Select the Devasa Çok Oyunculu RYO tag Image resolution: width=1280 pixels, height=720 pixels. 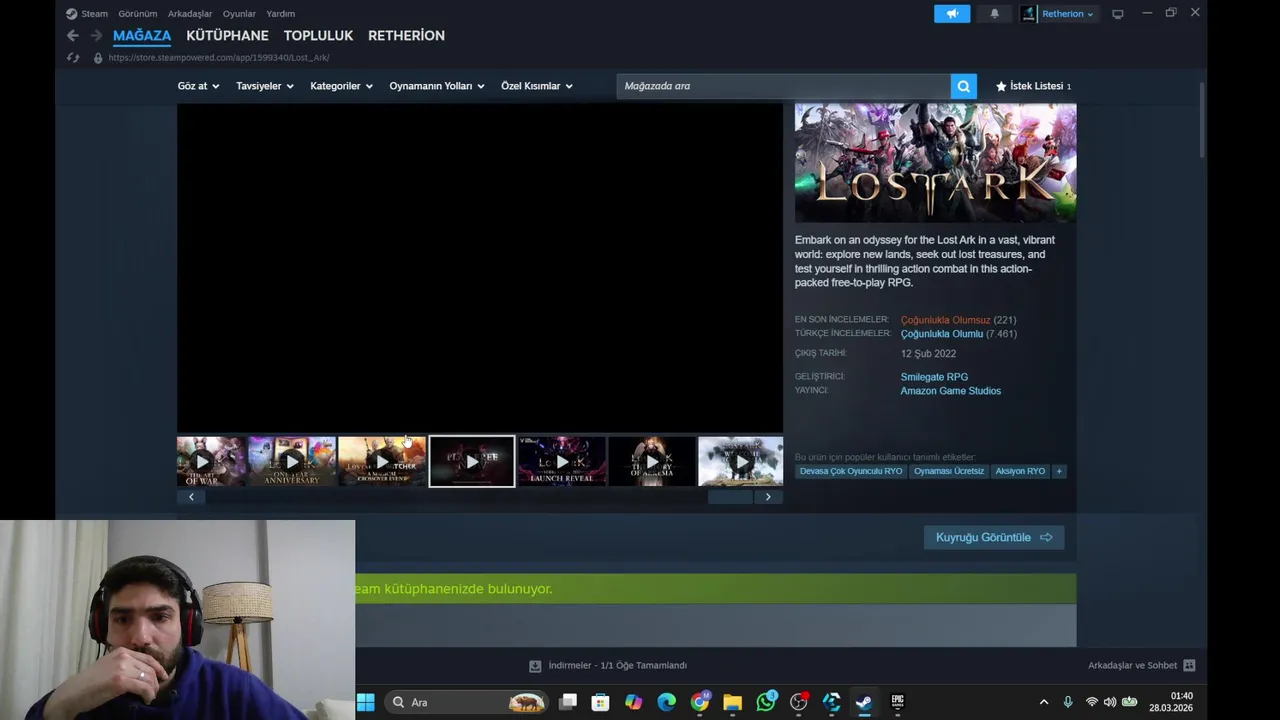(851, 471)
